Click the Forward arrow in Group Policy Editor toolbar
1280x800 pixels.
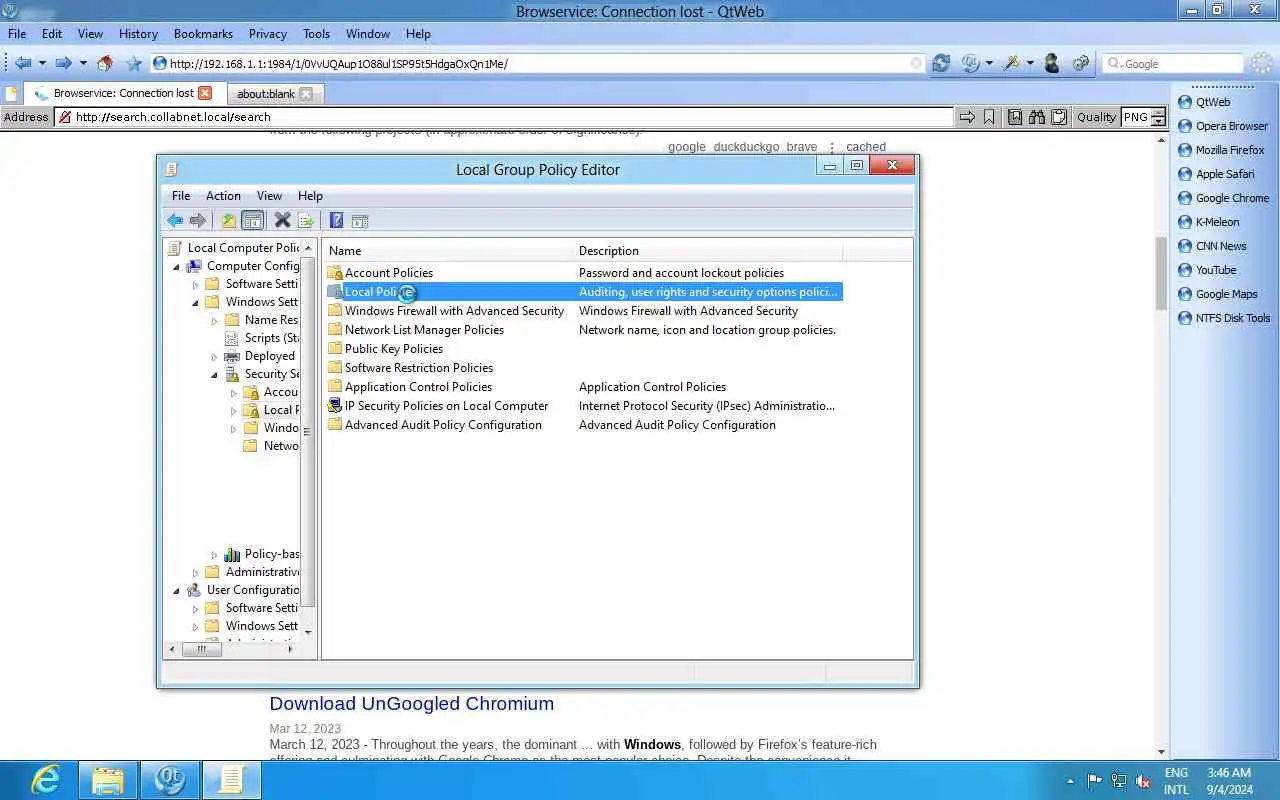point(198,221)
